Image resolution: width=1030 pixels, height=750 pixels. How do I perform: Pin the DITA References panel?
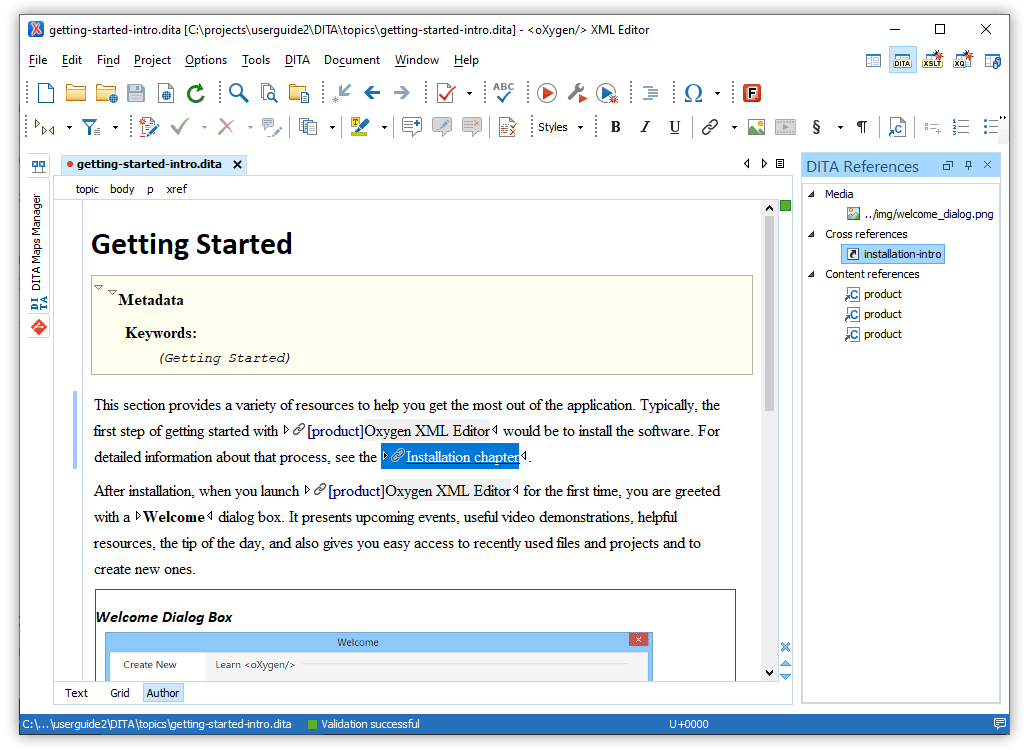tap(968, 165)
